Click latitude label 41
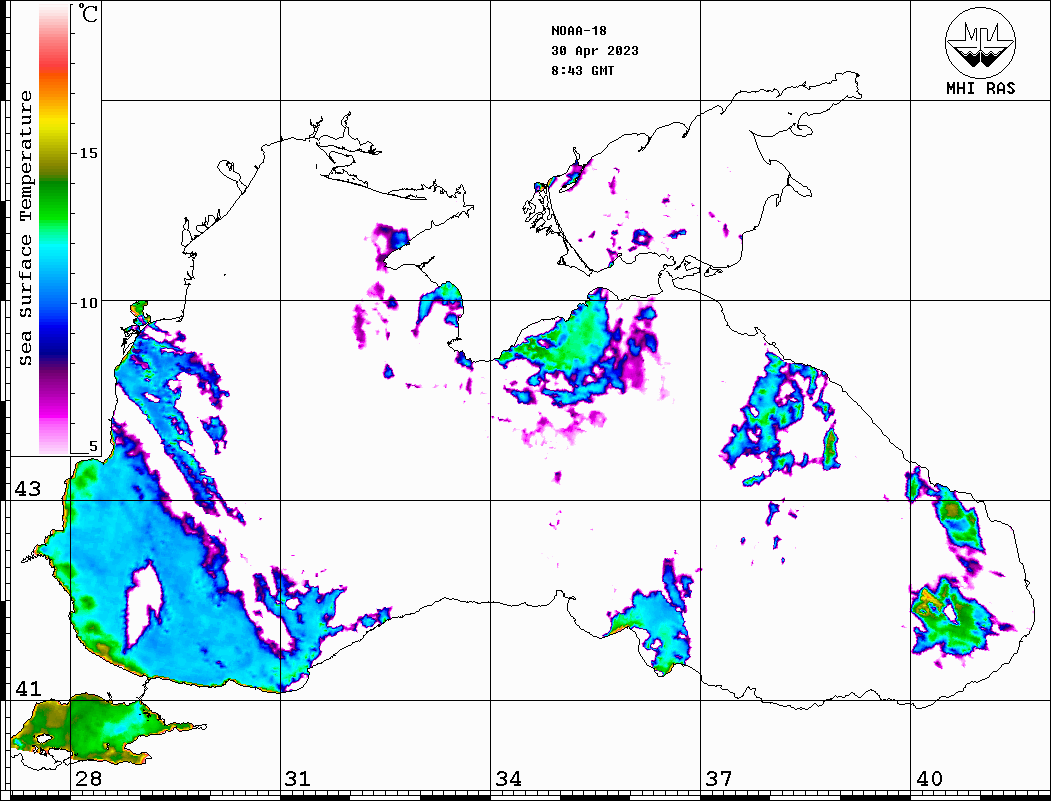The image size is (1051, 801). coord(28,689)
